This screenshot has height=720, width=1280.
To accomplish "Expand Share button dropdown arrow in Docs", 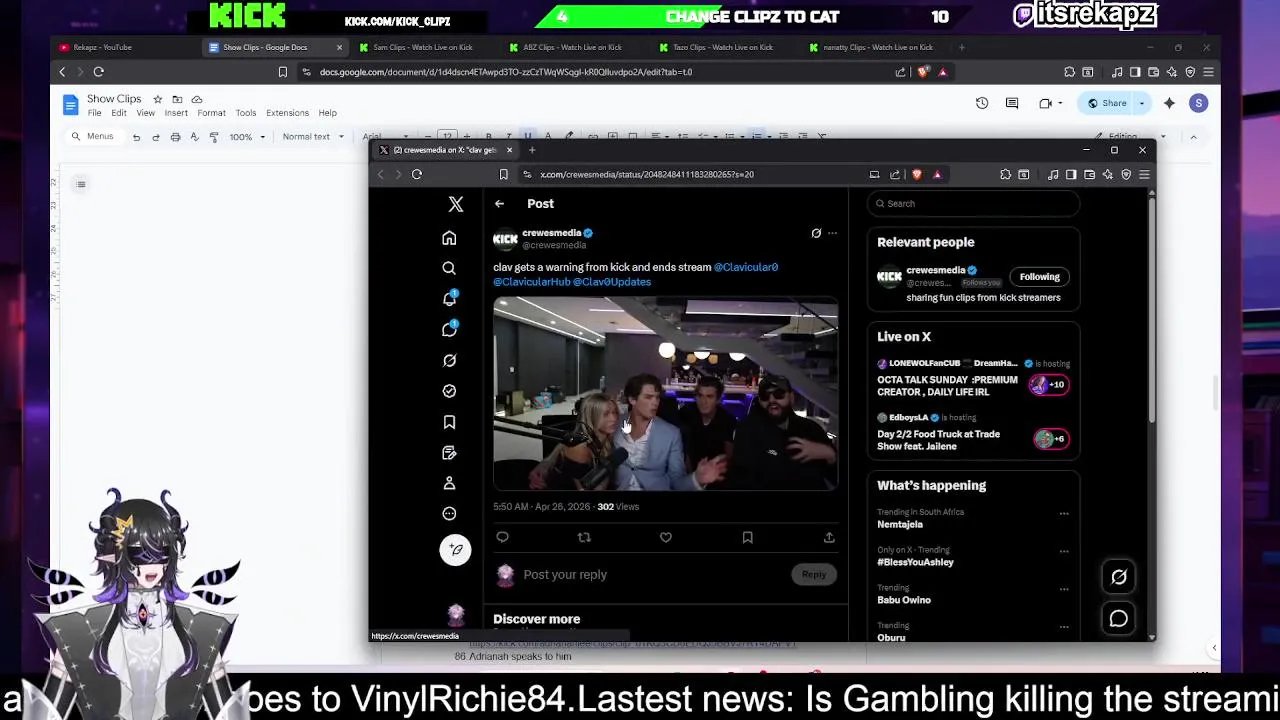I will coord(1141,103).
